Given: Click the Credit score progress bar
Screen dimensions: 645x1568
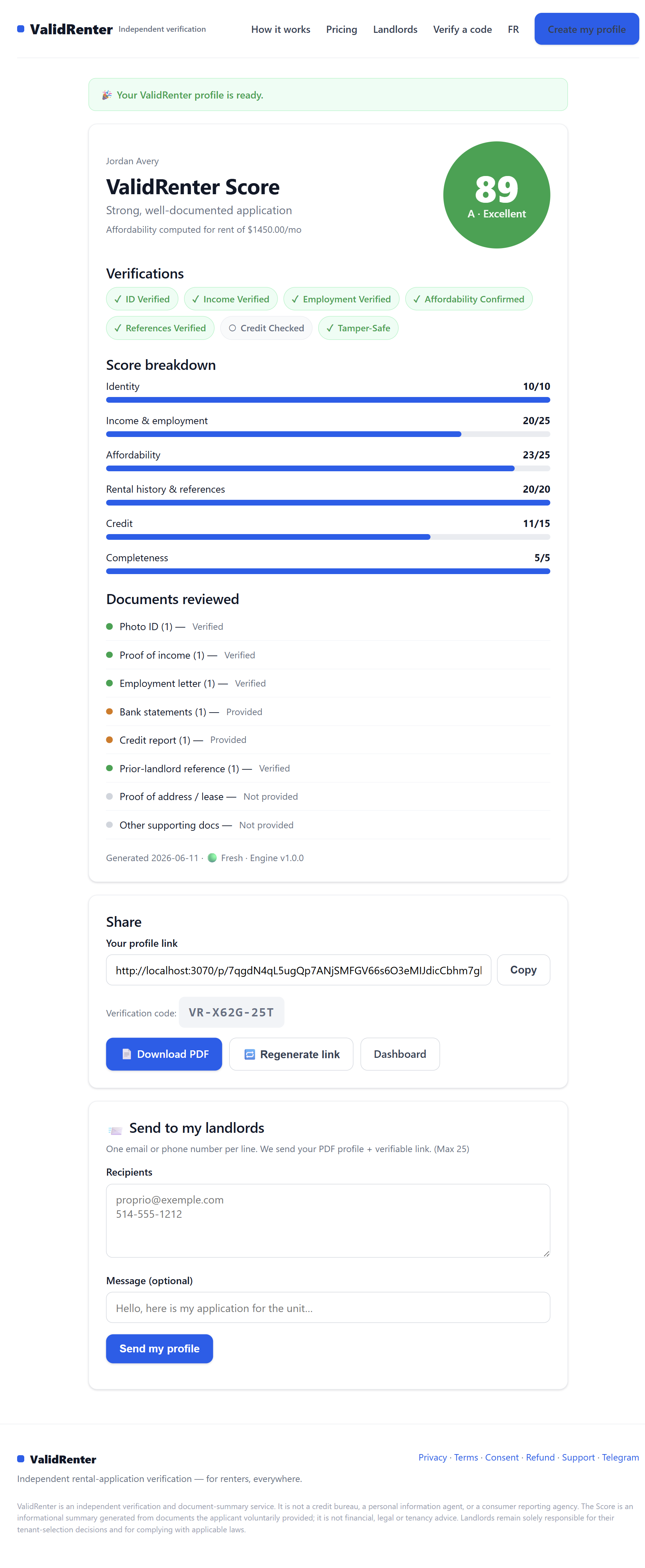Looking at the screenshot, I should pyautogui.click(x=328, y=537).
